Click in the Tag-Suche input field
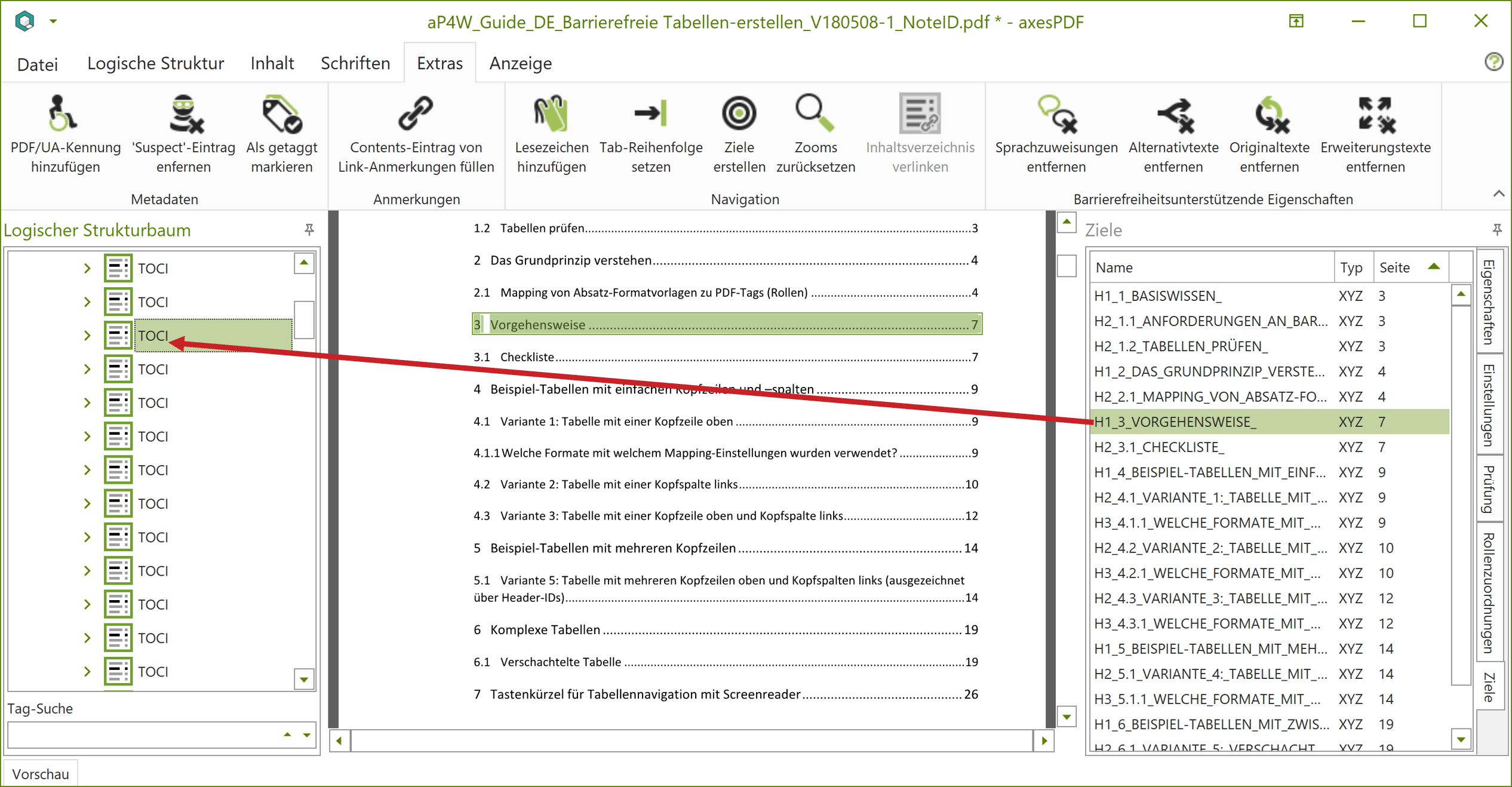 [x=143, y=735]
